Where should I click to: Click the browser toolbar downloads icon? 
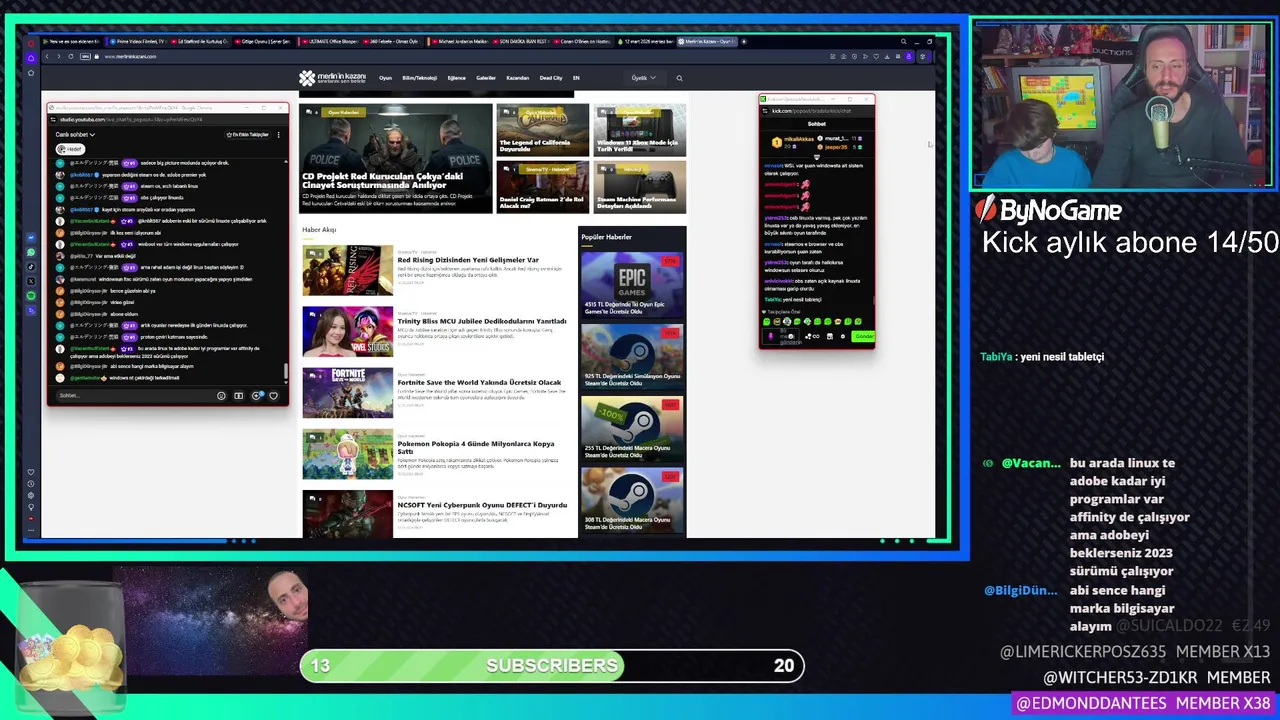[x=887, y=56]
